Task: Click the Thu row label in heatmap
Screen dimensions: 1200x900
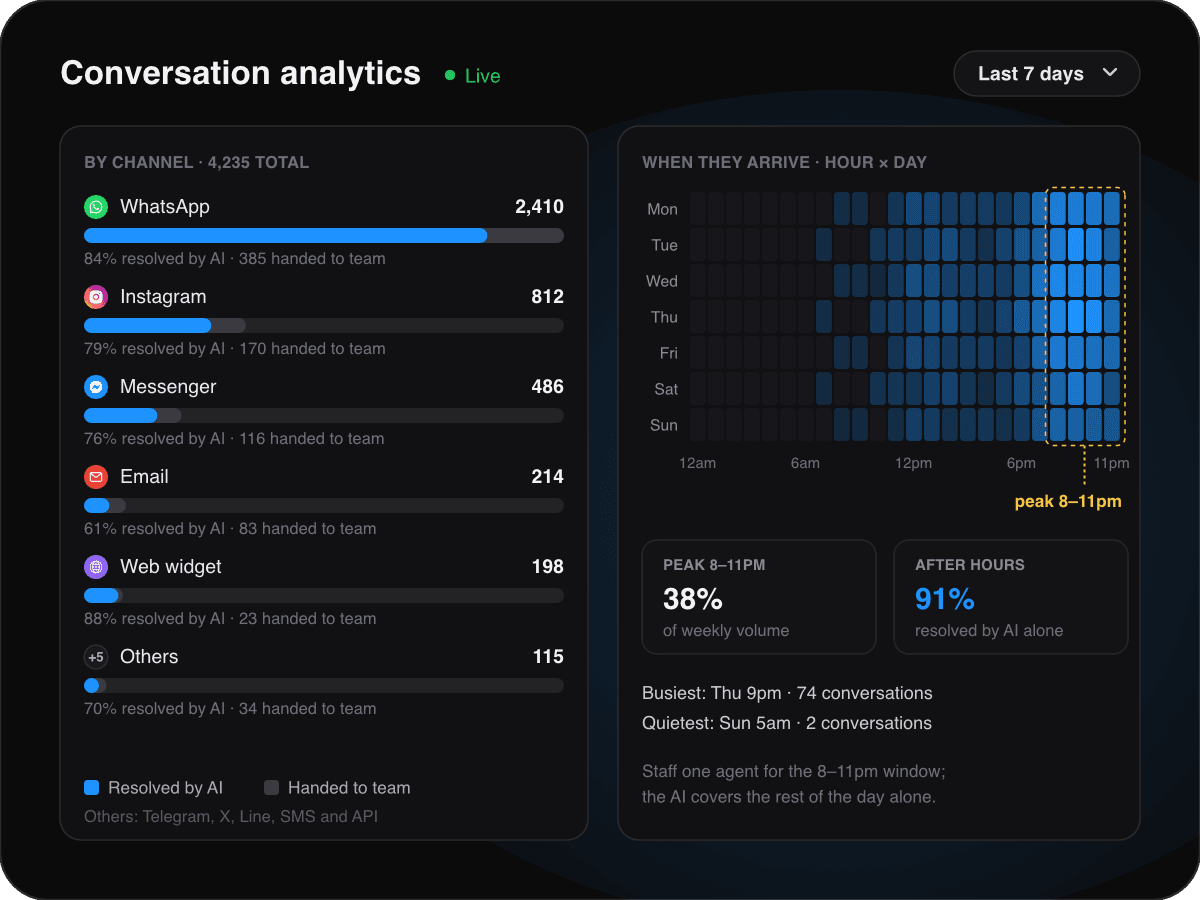Action: click(x=664, y=317)
